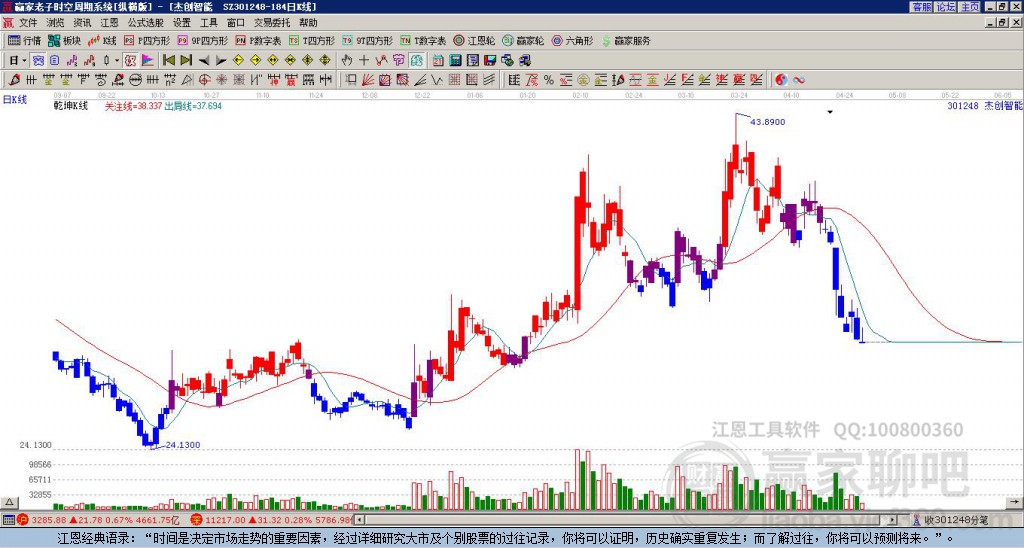
Task: Click 收301248分笔 in status bar
Action: pos(956,520)
